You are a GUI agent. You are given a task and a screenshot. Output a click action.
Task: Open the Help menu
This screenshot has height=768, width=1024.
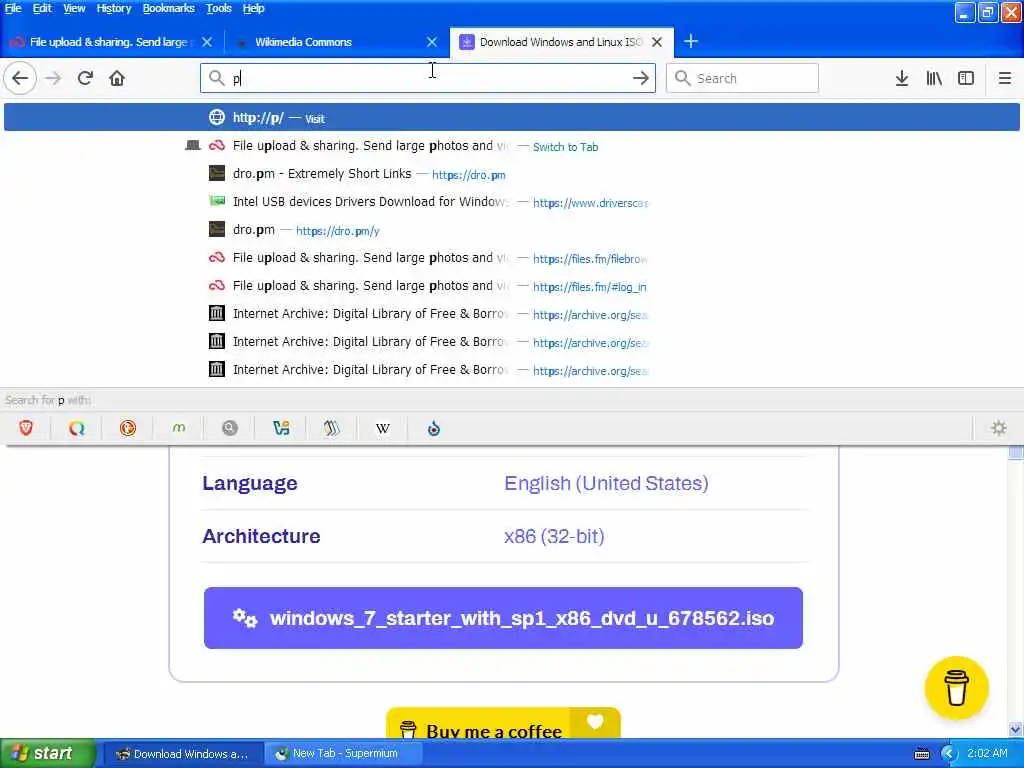(x=253, y=8)
